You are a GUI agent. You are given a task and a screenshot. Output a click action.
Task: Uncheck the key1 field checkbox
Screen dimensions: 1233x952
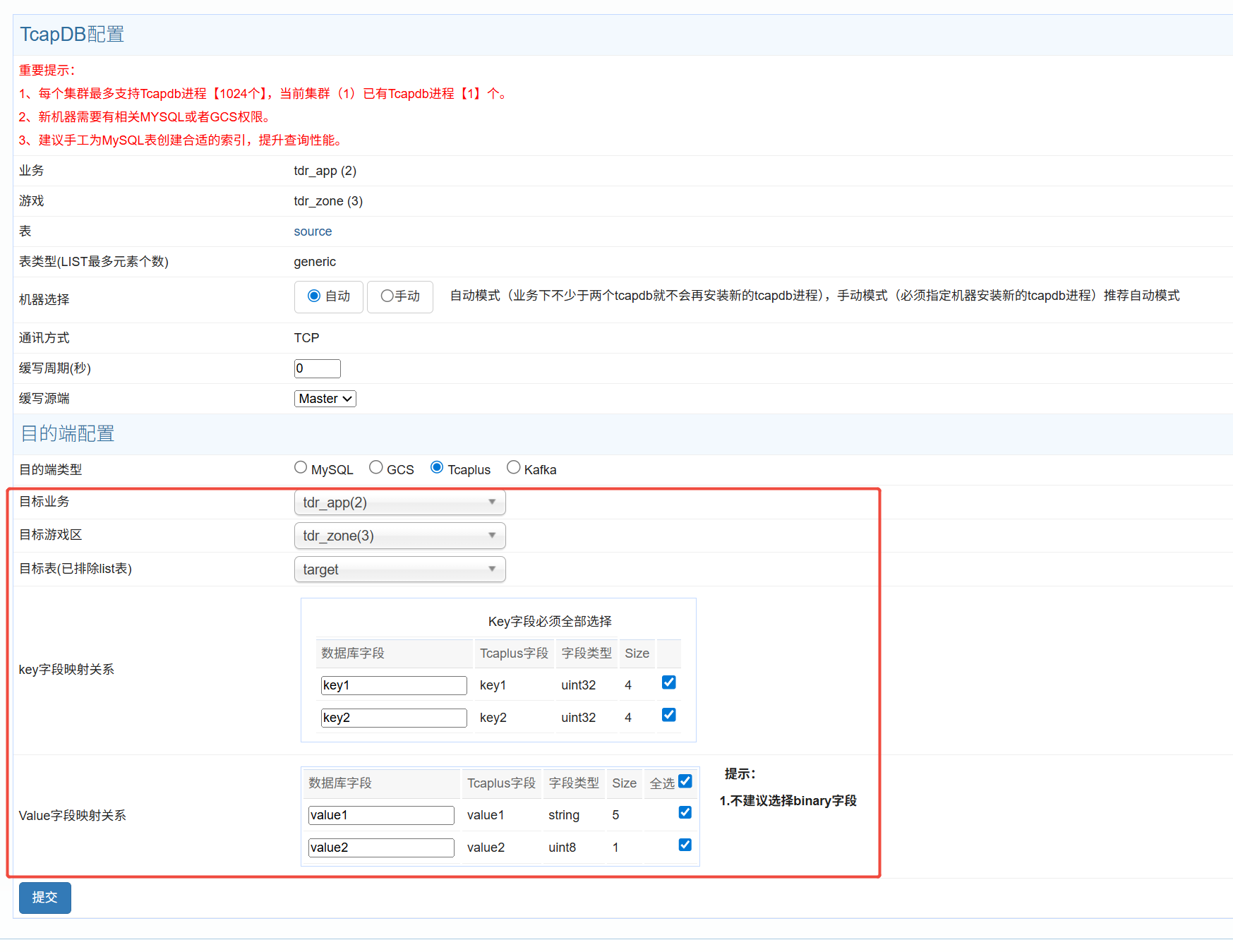tap(669, 682)
